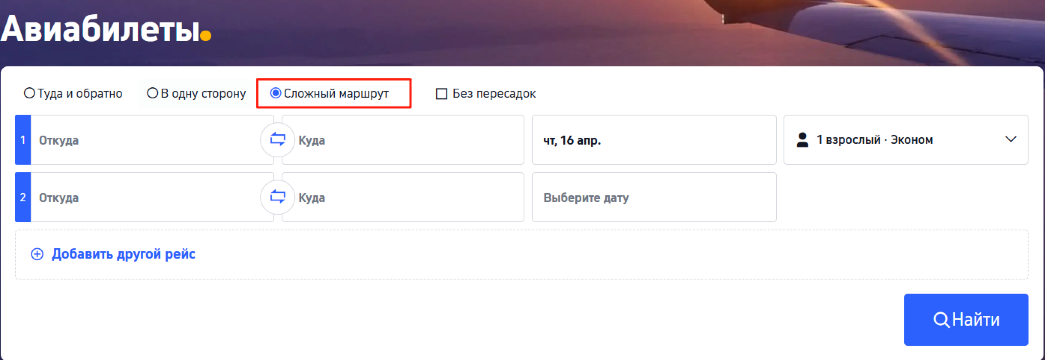Image resolution: width=1045 pixels, height=360 pixels.
Task: Swap origin and destination for flight 2
Action: pos(277,197)
